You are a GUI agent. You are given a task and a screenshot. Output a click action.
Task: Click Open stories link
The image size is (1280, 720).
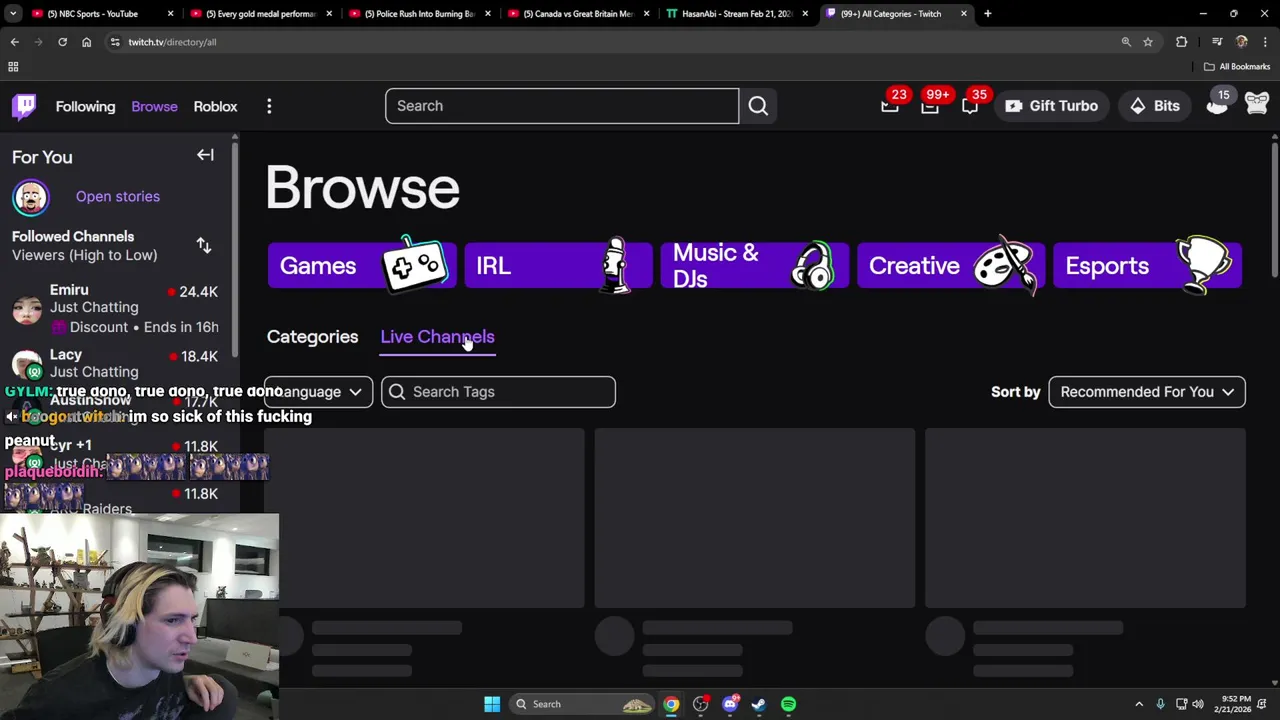[x=118, y=197]
